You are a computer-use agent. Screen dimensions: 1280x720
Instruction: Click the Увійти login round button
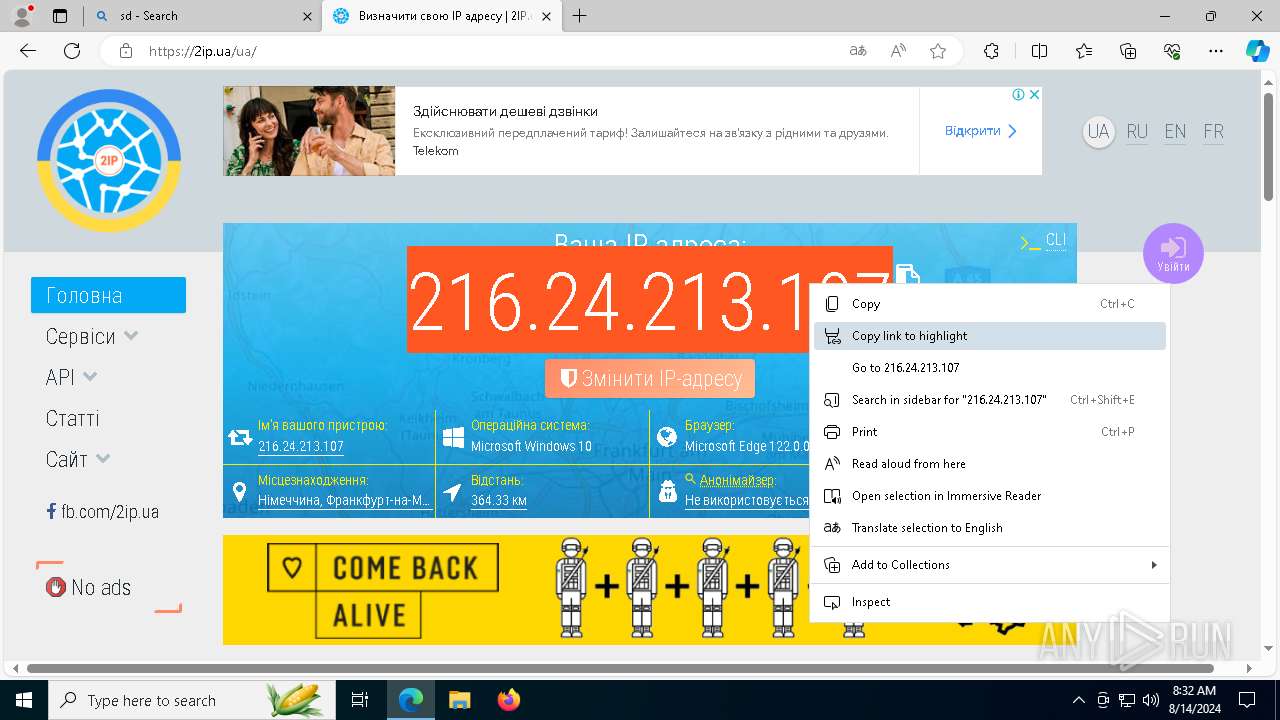point(1173,253)
